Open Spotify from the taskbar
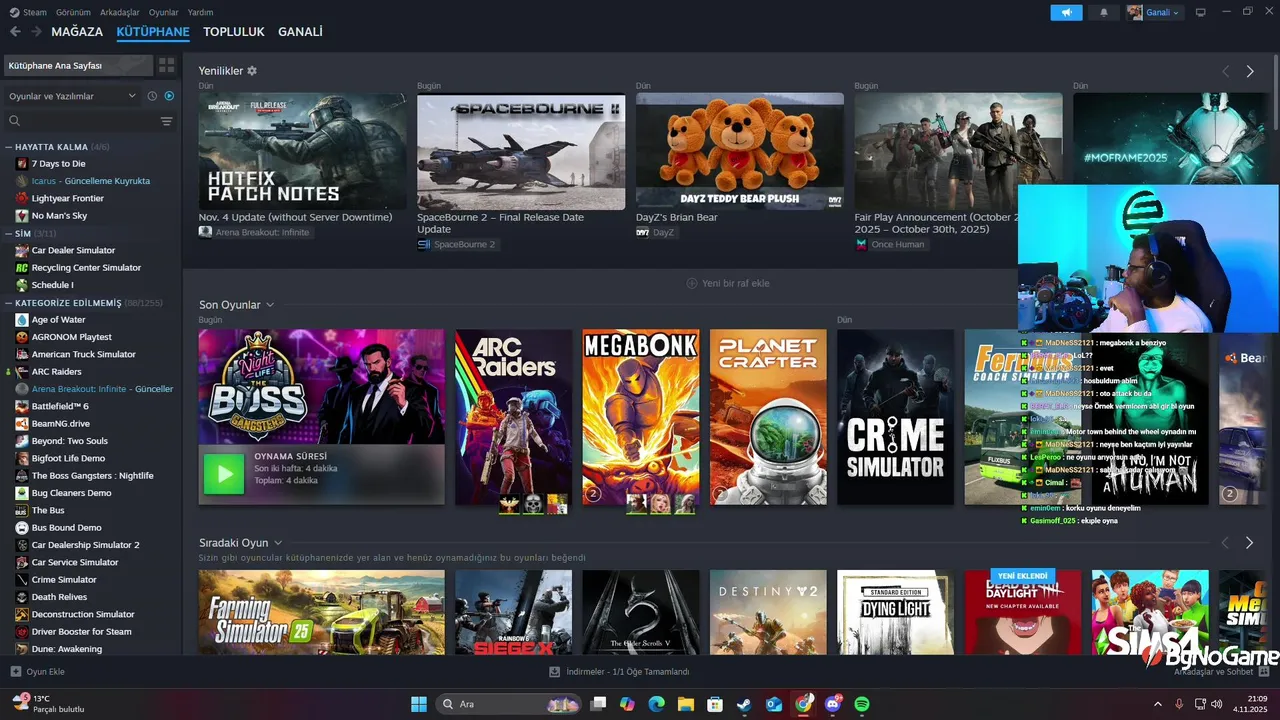This screenshot has height=720, width=1280. point(861,704)
